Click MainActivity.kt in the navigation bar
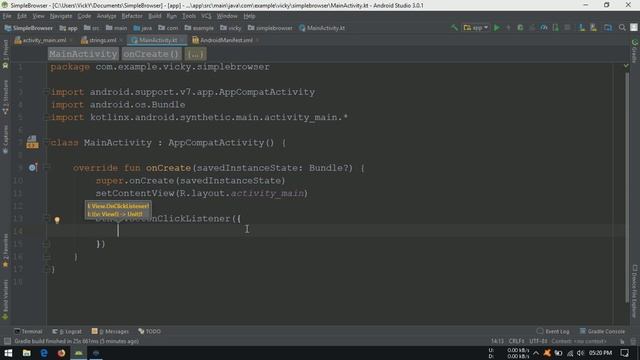Screen dimensions: 640x360 (x=322, y=28)
